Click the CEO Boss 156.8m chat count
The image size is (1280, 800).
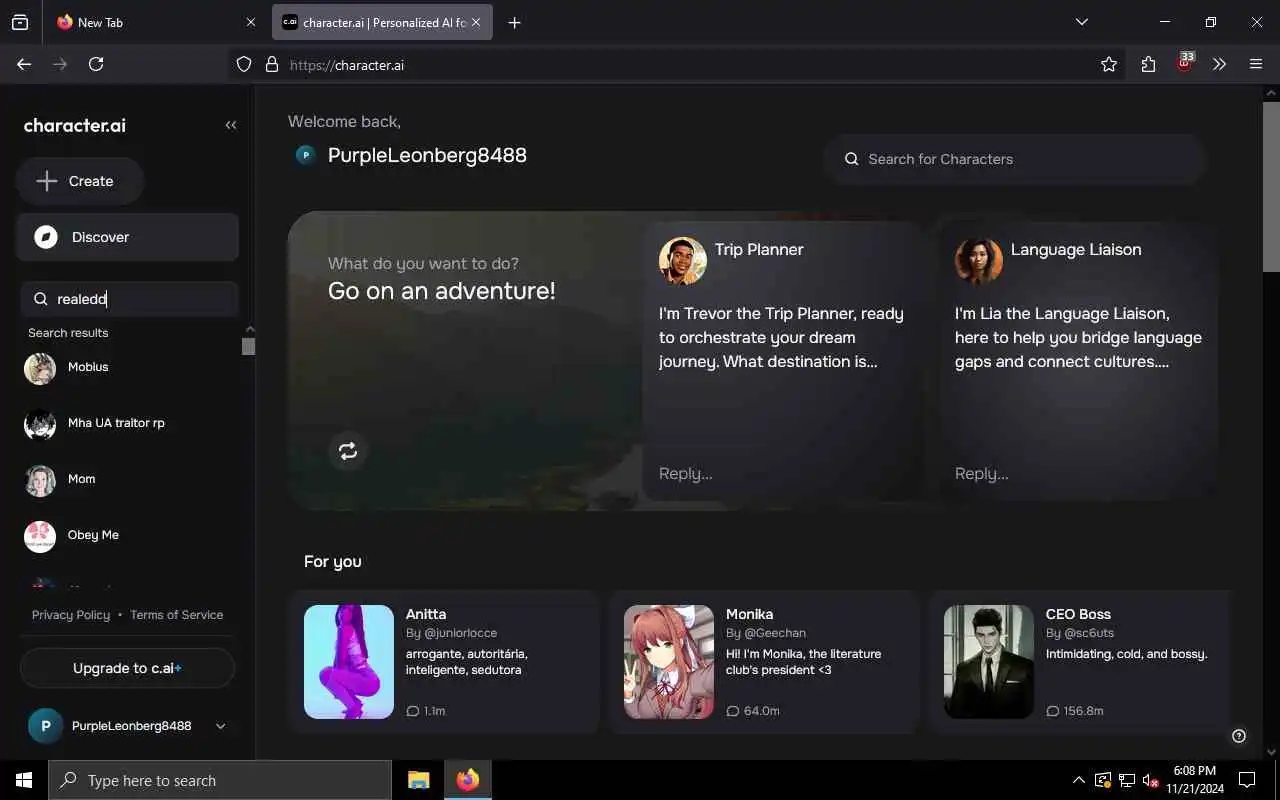coord(1075,711)
